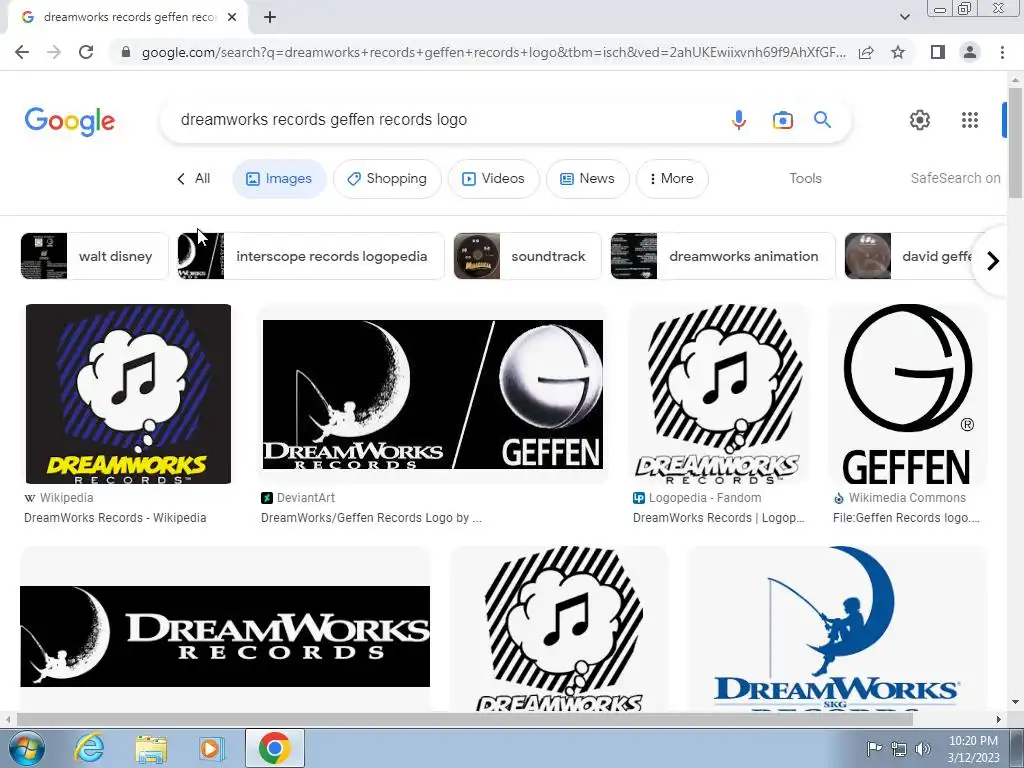Click the Chrome taskbar icon
This screenshot has height=768, width=1024.
274,748
